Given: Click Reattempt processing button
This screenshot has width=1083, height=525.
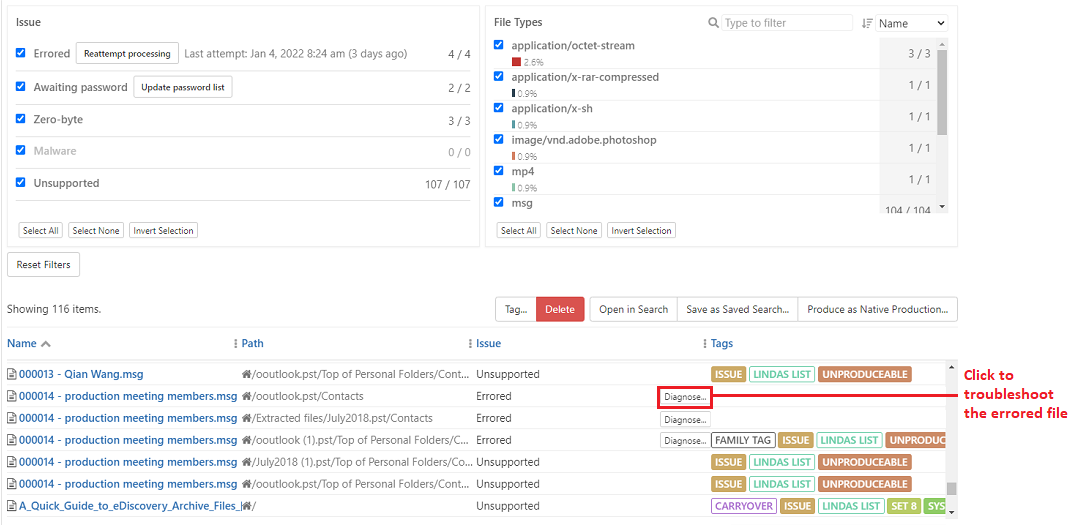Looking at the screenshot, I should [127, 53].
